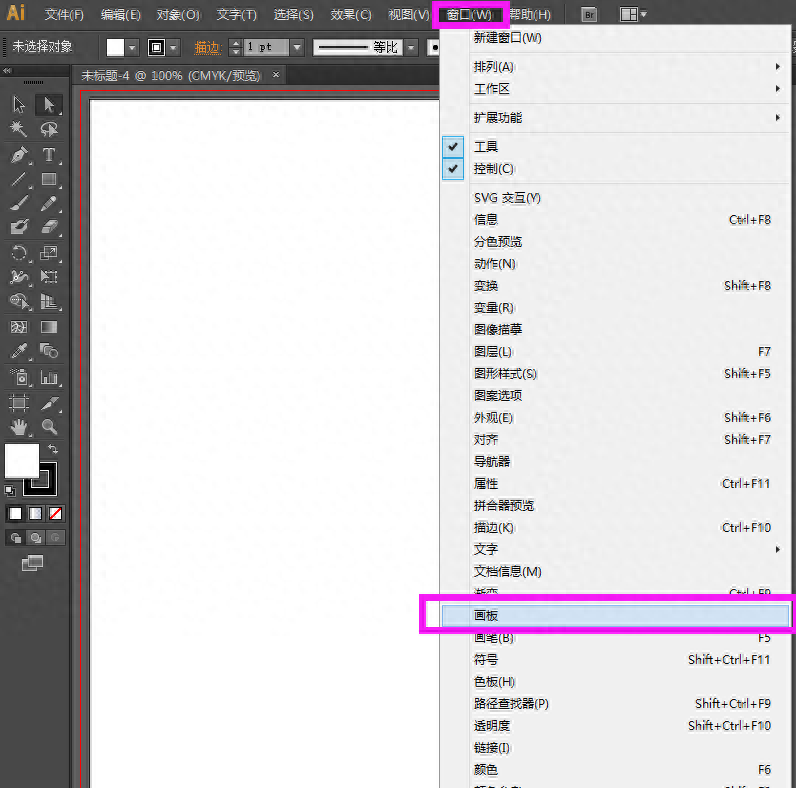796x788 pixels.
Task: Select the Pen tool
Action: click(x=19, y=155)
